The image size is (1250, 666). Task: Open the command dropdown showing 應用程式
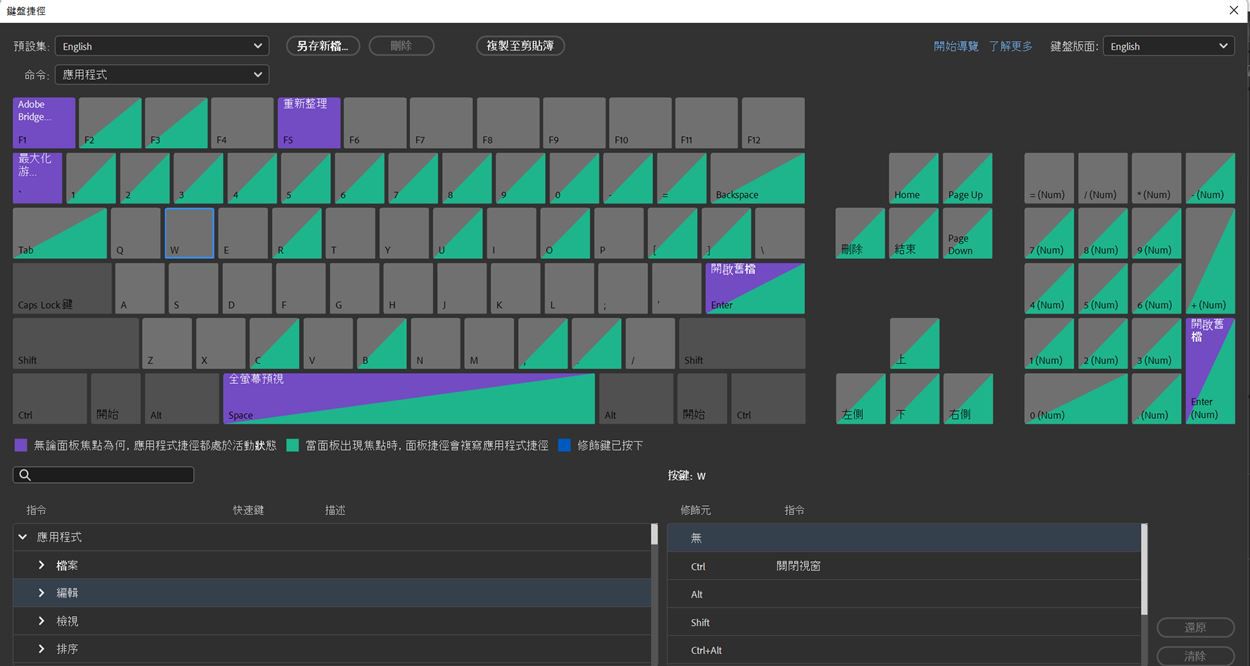[x=162, y=75]
